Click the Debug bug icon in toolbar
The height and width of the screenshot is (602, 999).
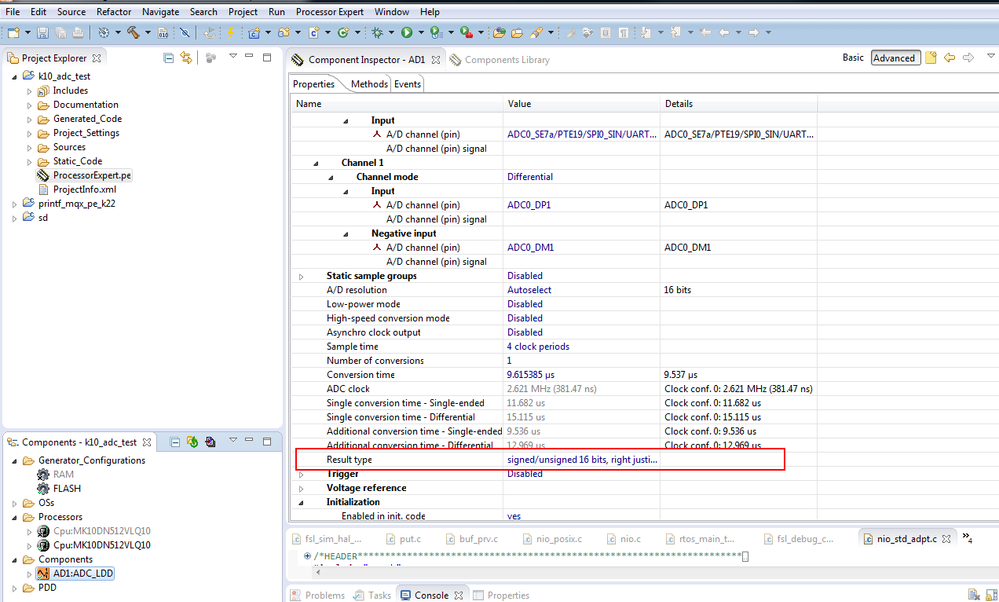377,33
